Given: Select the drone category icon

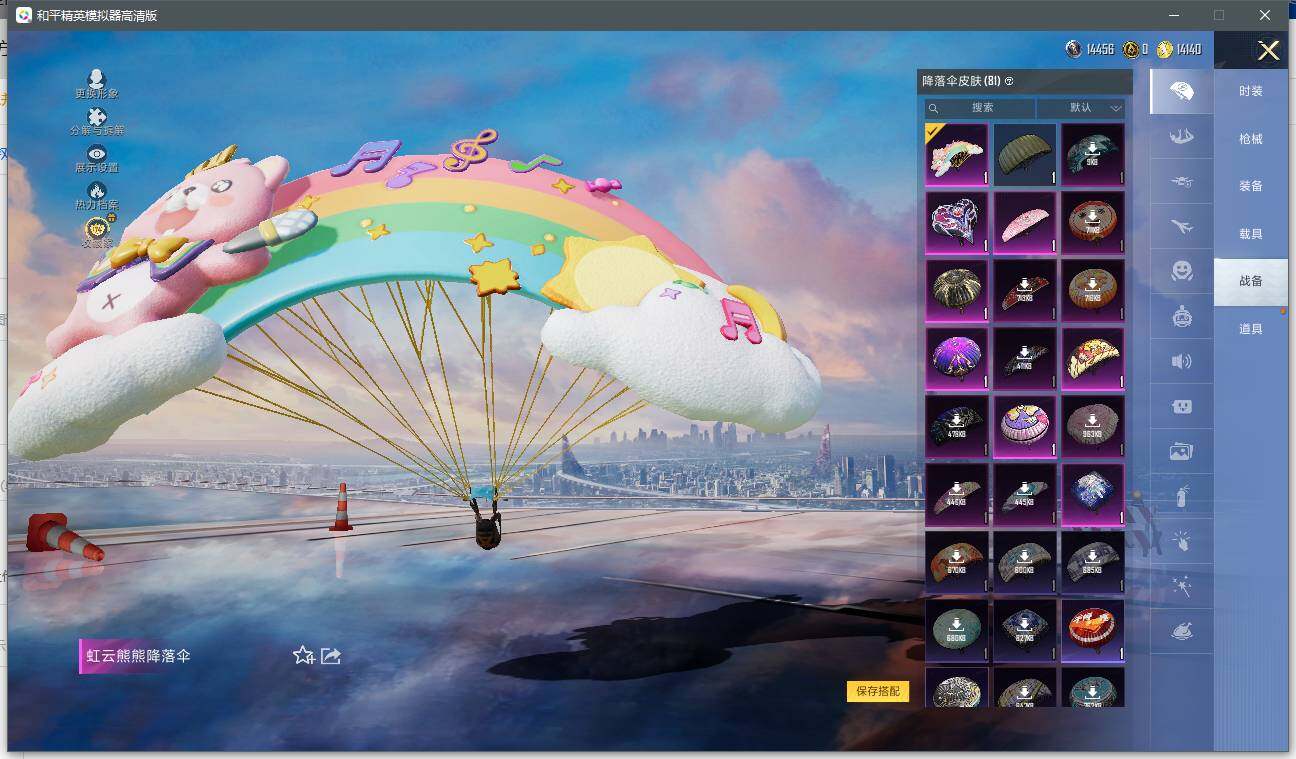Looking at the screenshot, I should (1181, 182).
